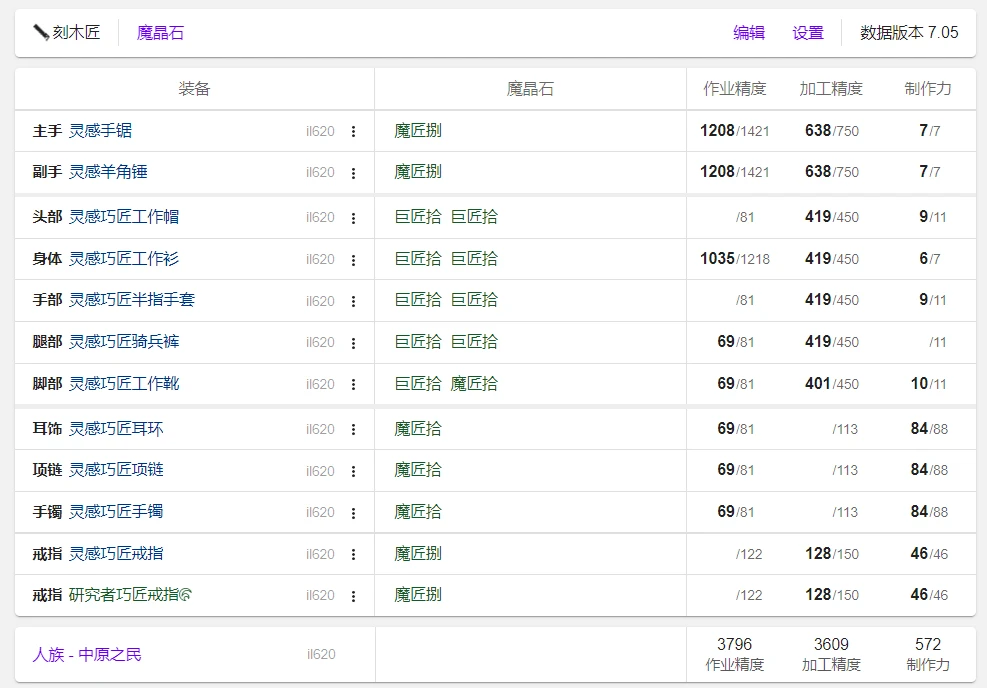Image resolution: width=987 pixels, height=688 pixels.
Task: Open options menu for 灵感手锯 row
Action: click(353, 131)
